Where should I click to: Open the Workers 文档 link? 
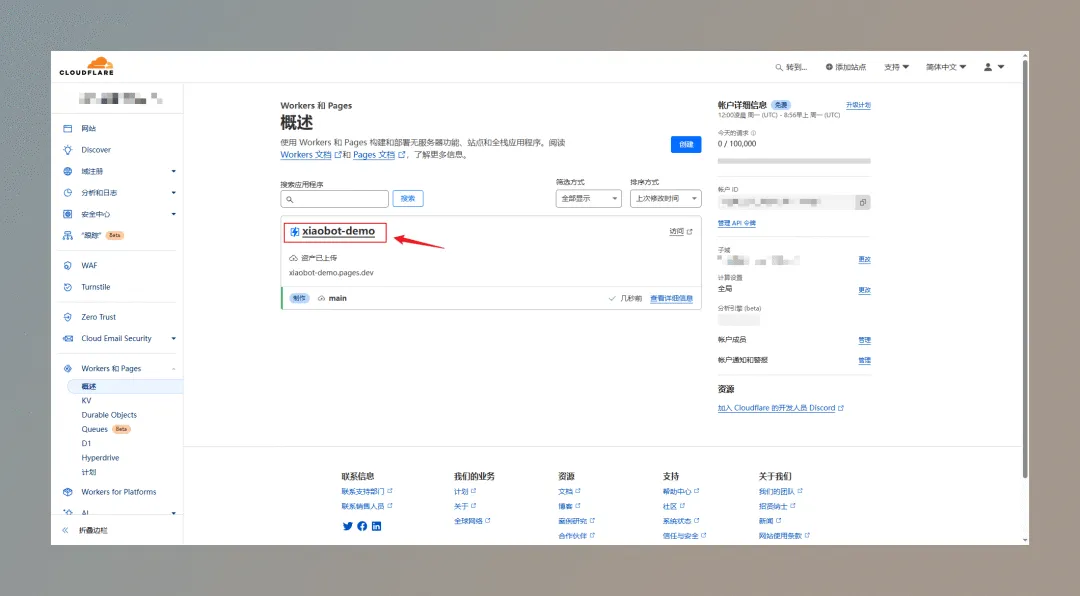(x=306, y=155)
